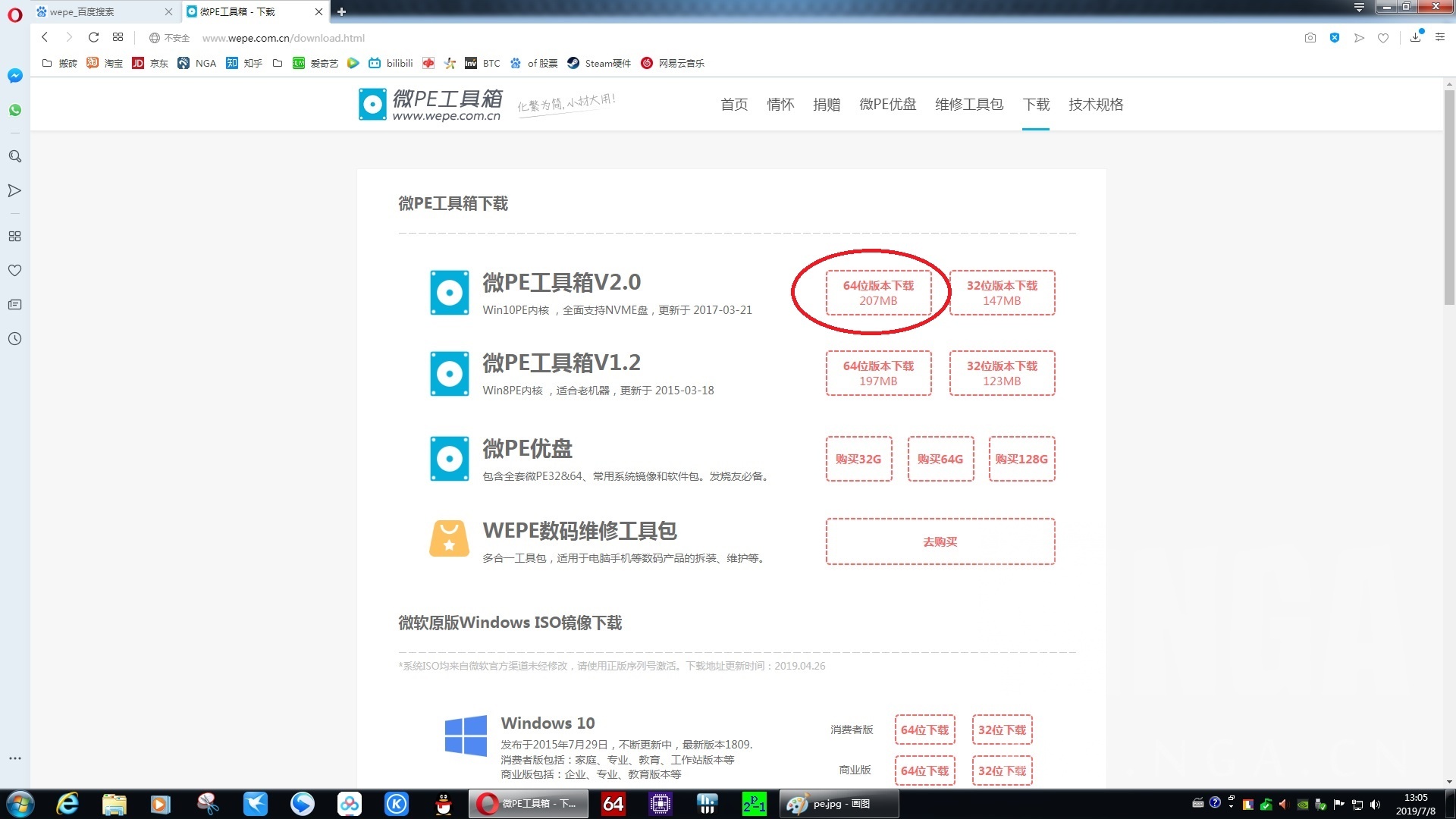Open My Flow send arrow in sidebar
The height and width of the screenshot is (819, 1456).
click(14, 190)
